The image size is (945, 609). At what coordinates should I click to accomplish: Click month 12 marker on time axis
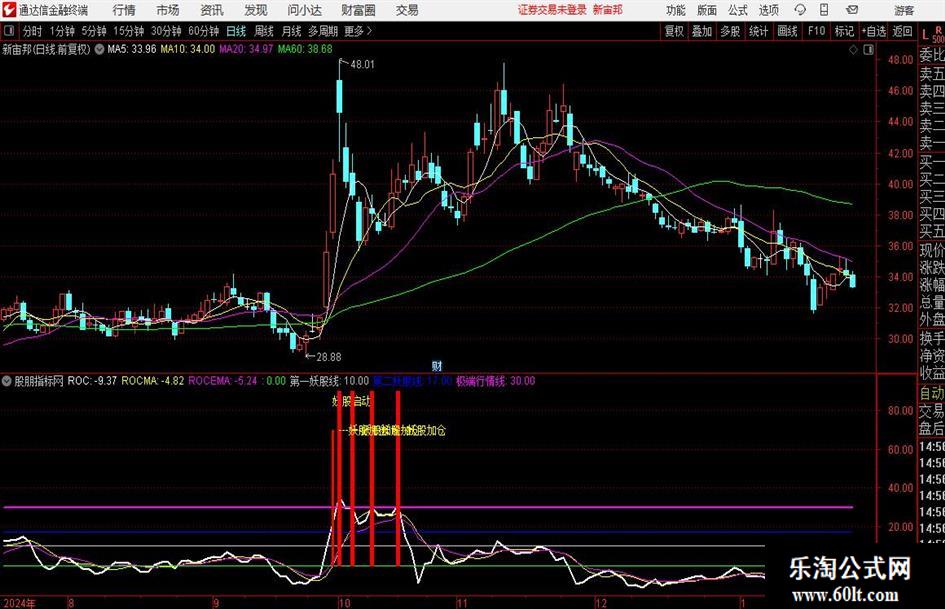tap(601, 603)
